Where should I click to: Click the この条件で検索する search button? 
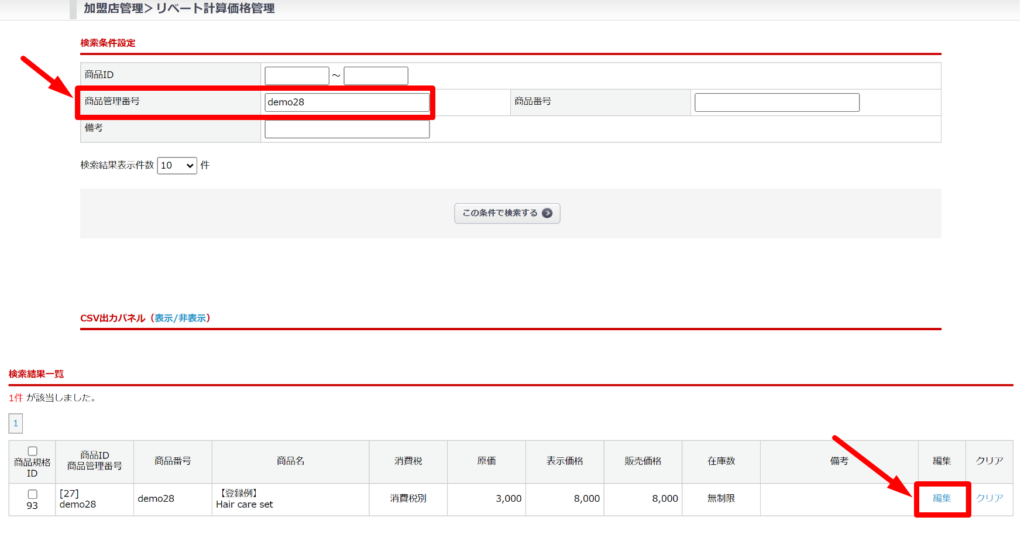click(507, 213)
